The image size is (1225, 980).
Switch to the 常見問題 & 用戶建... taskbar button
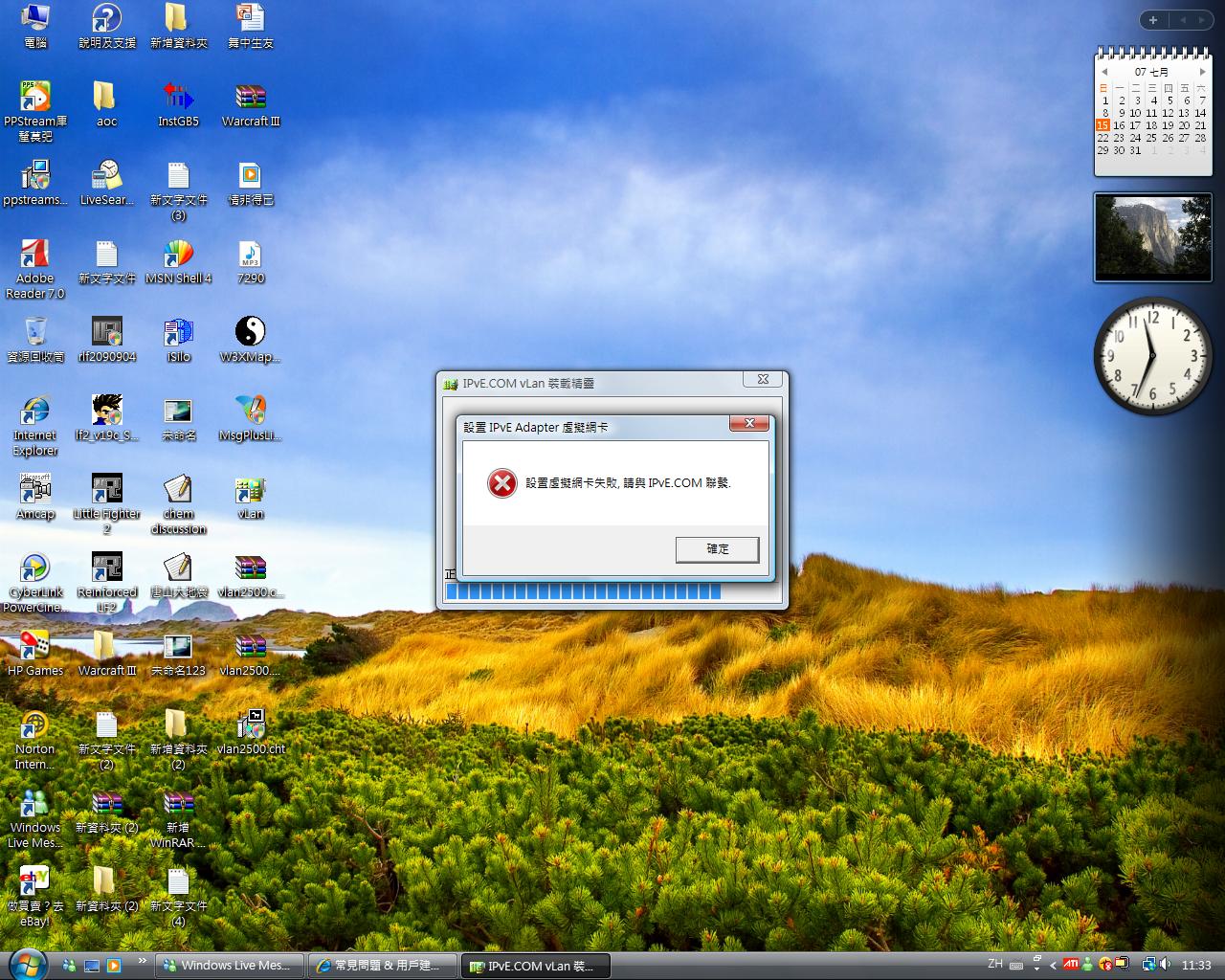tap(383, 966)
